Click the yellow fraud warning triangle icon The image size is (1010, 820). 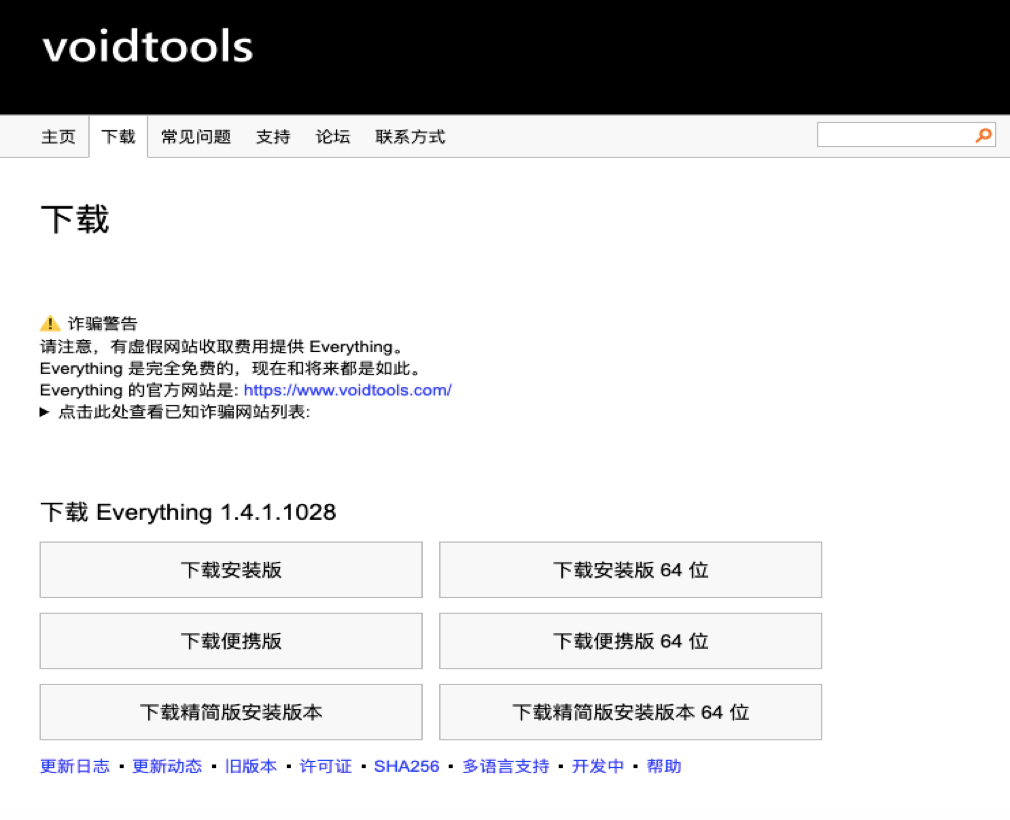50,323
